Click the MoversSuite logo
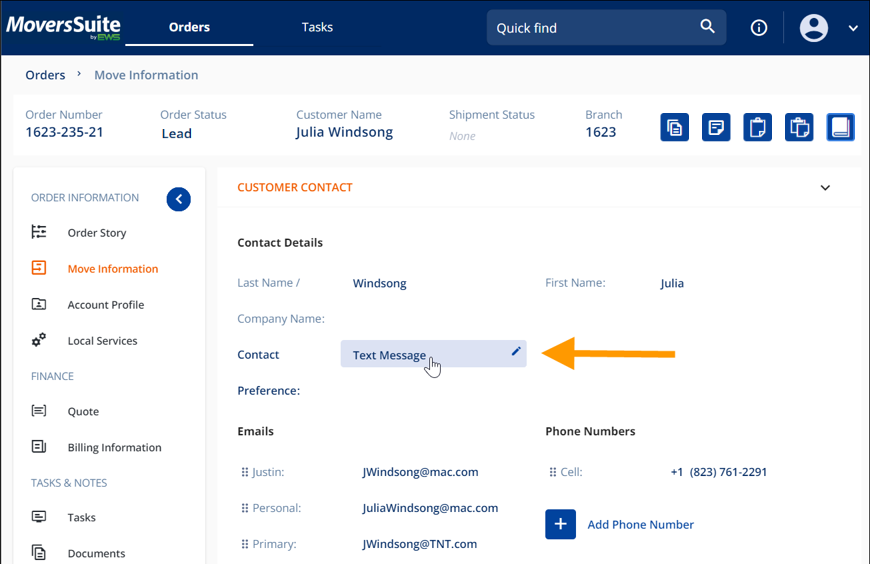This screenshot has height=564, width=870. pos(63,27)
